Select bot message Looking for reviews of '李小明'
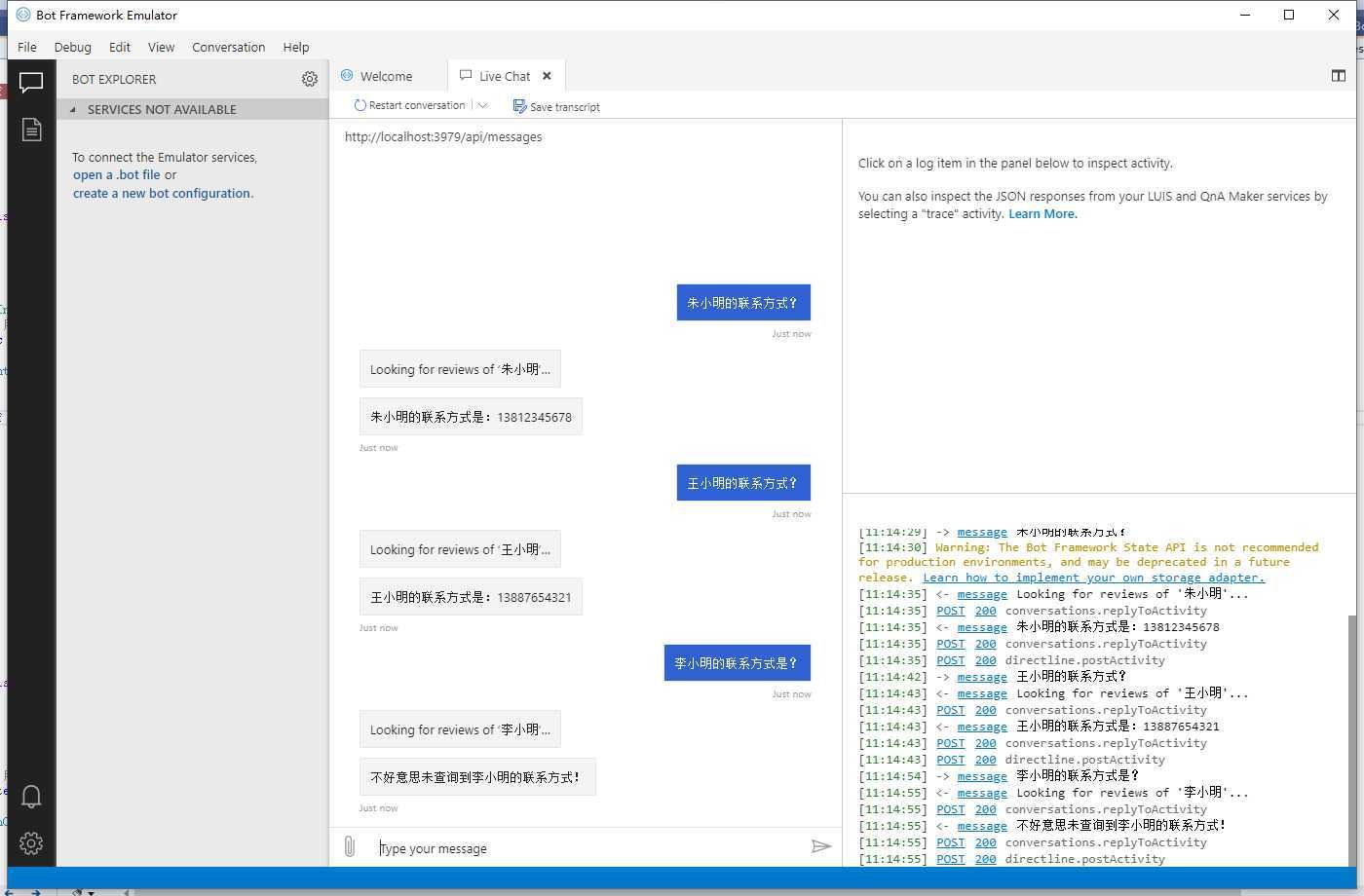Image resolution: width=1364 pixels, height=896 pixels. [x=460, y=729]
